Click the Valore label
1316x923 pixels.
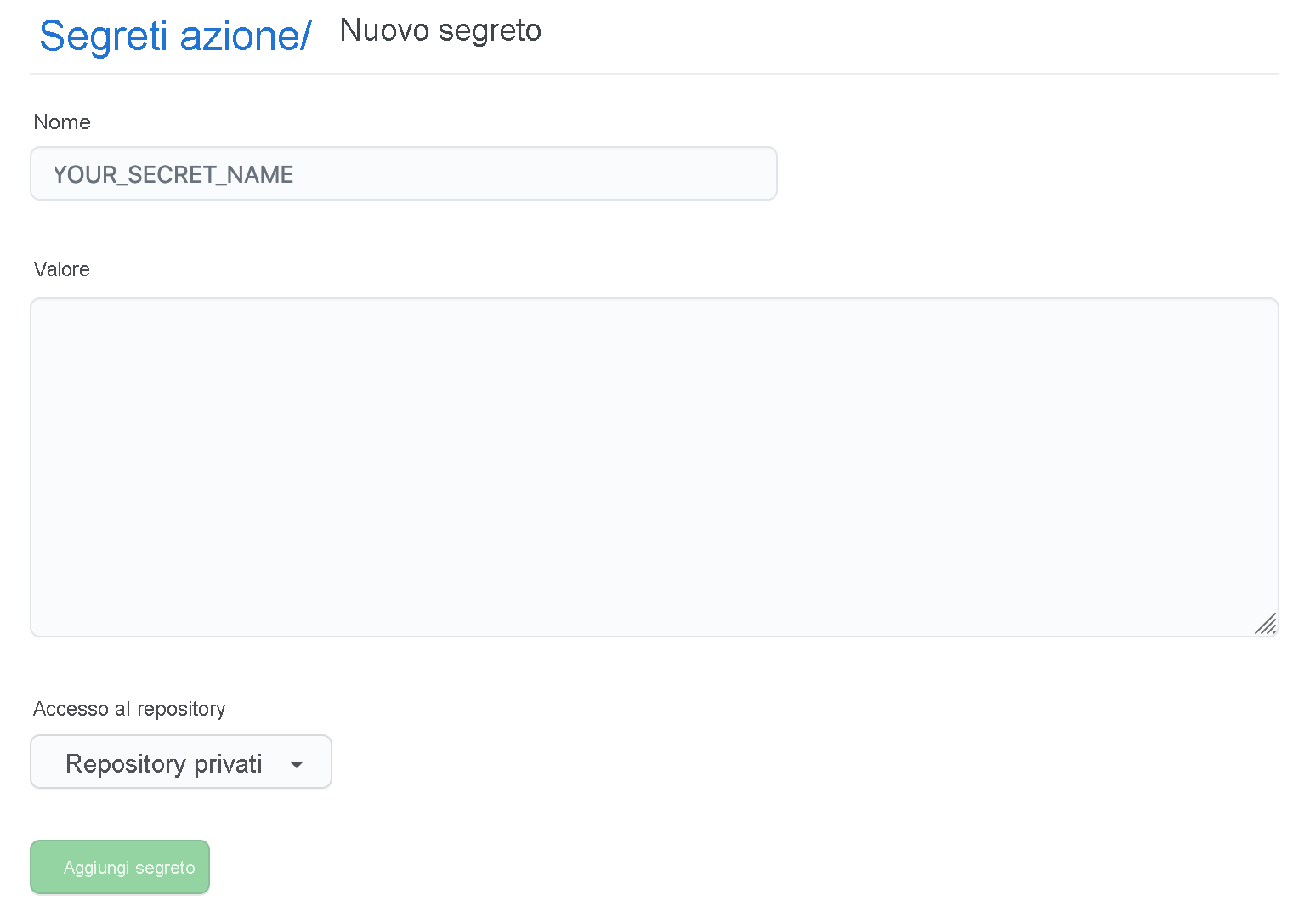pyautogui.click(x=61, y=269)
